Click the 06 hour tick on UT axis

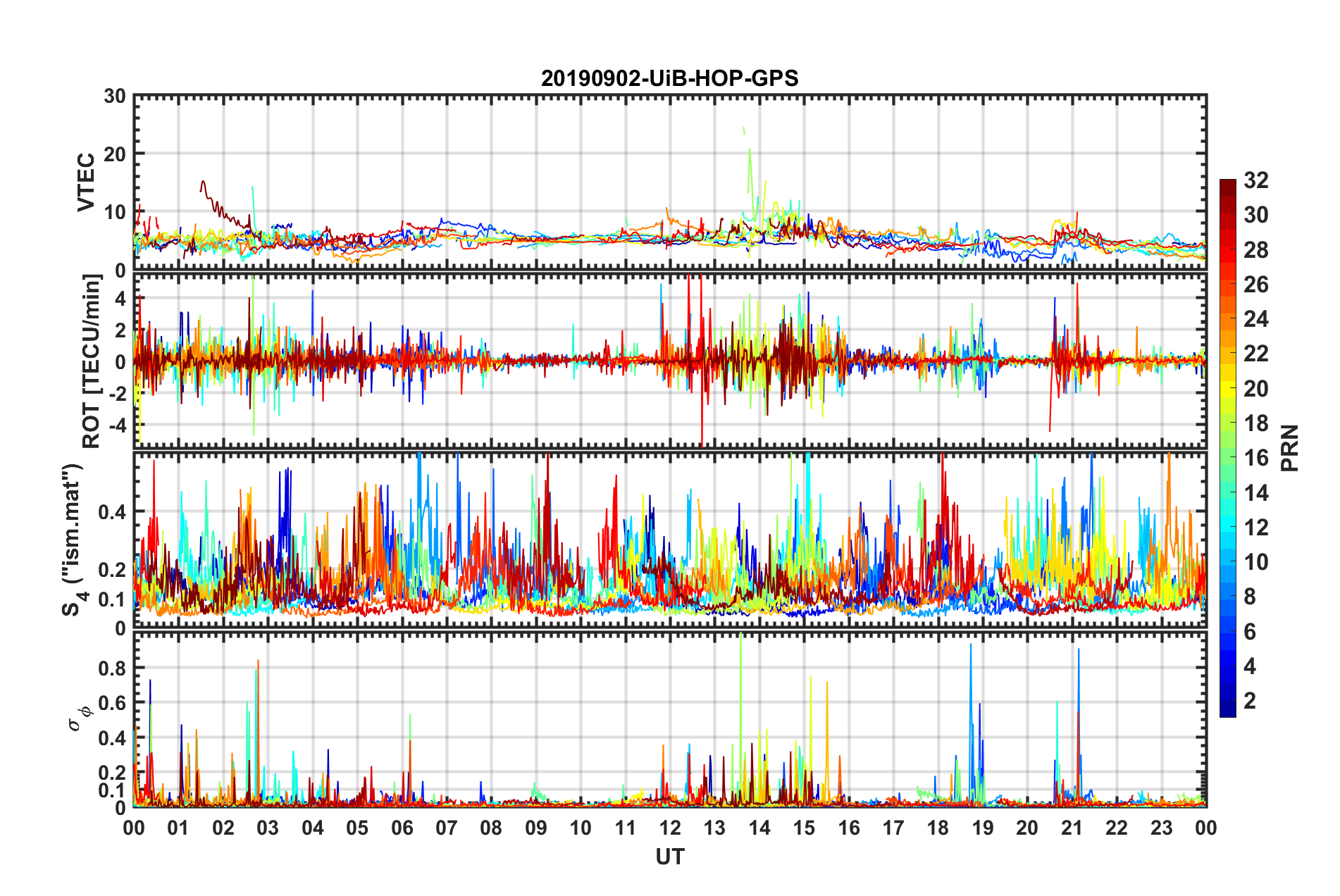402,828
